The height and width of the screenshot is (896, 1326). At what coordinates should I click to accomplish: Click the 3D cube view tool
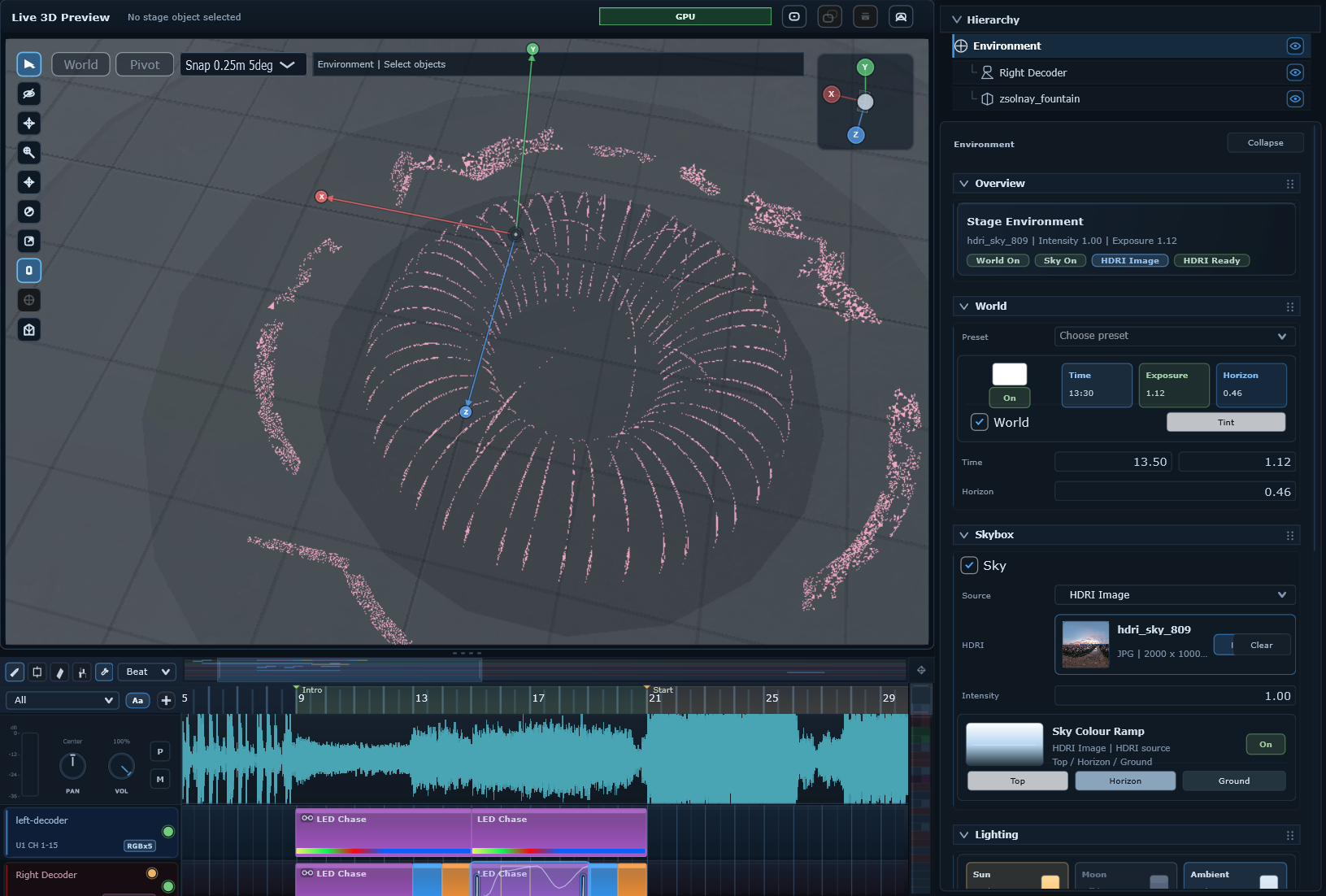(29, 329)
